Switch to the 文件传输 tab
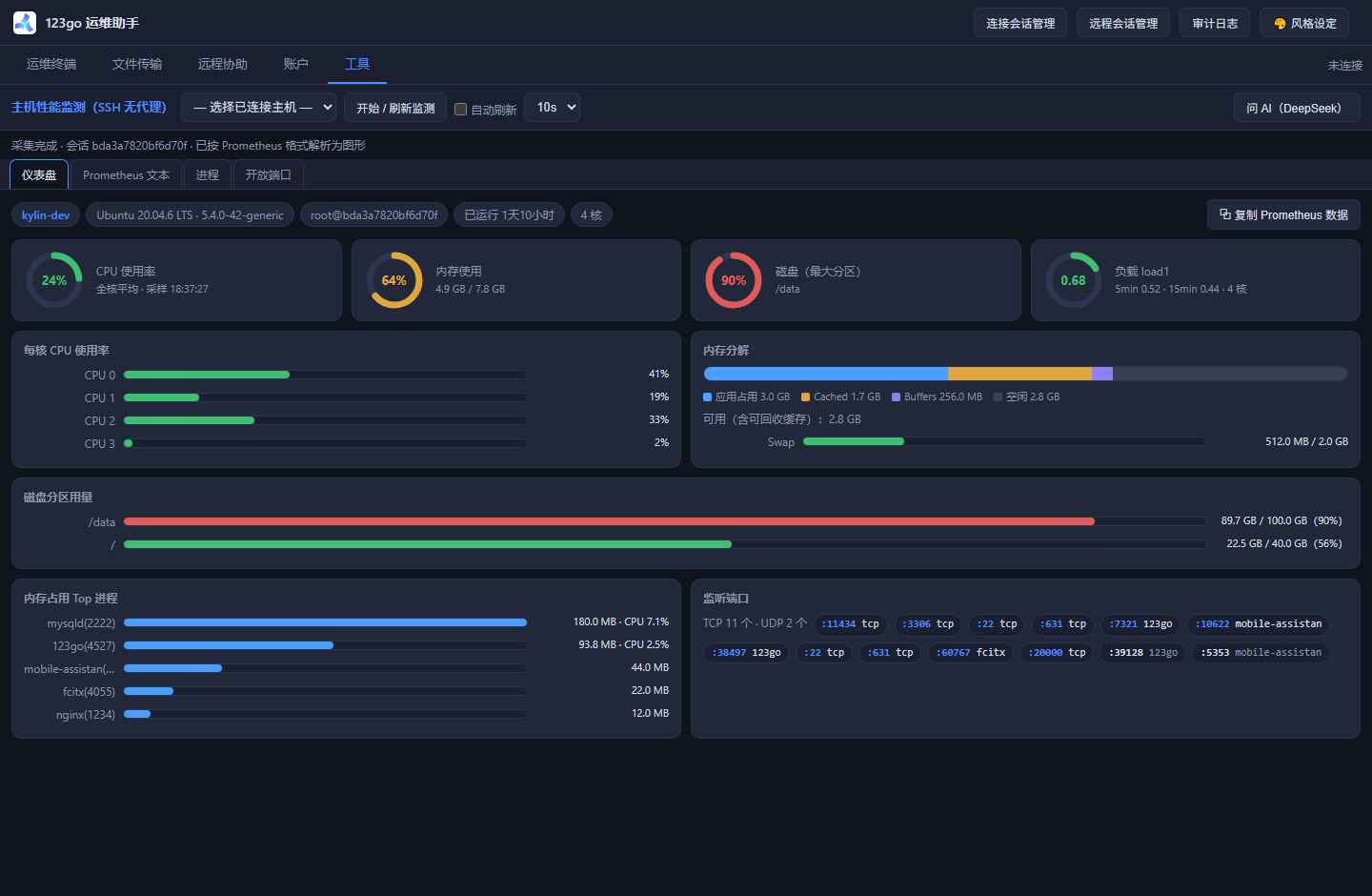 [x=137, y=64]
